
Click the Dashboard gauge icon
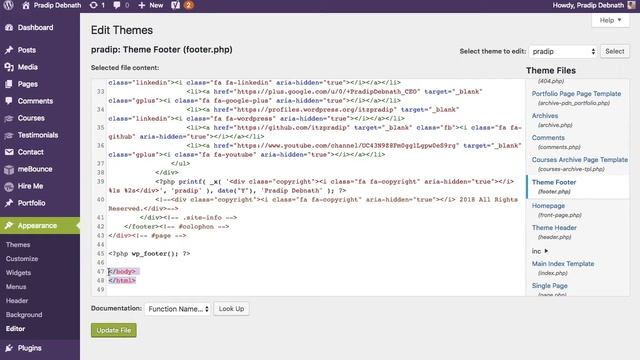coord(9,27)
